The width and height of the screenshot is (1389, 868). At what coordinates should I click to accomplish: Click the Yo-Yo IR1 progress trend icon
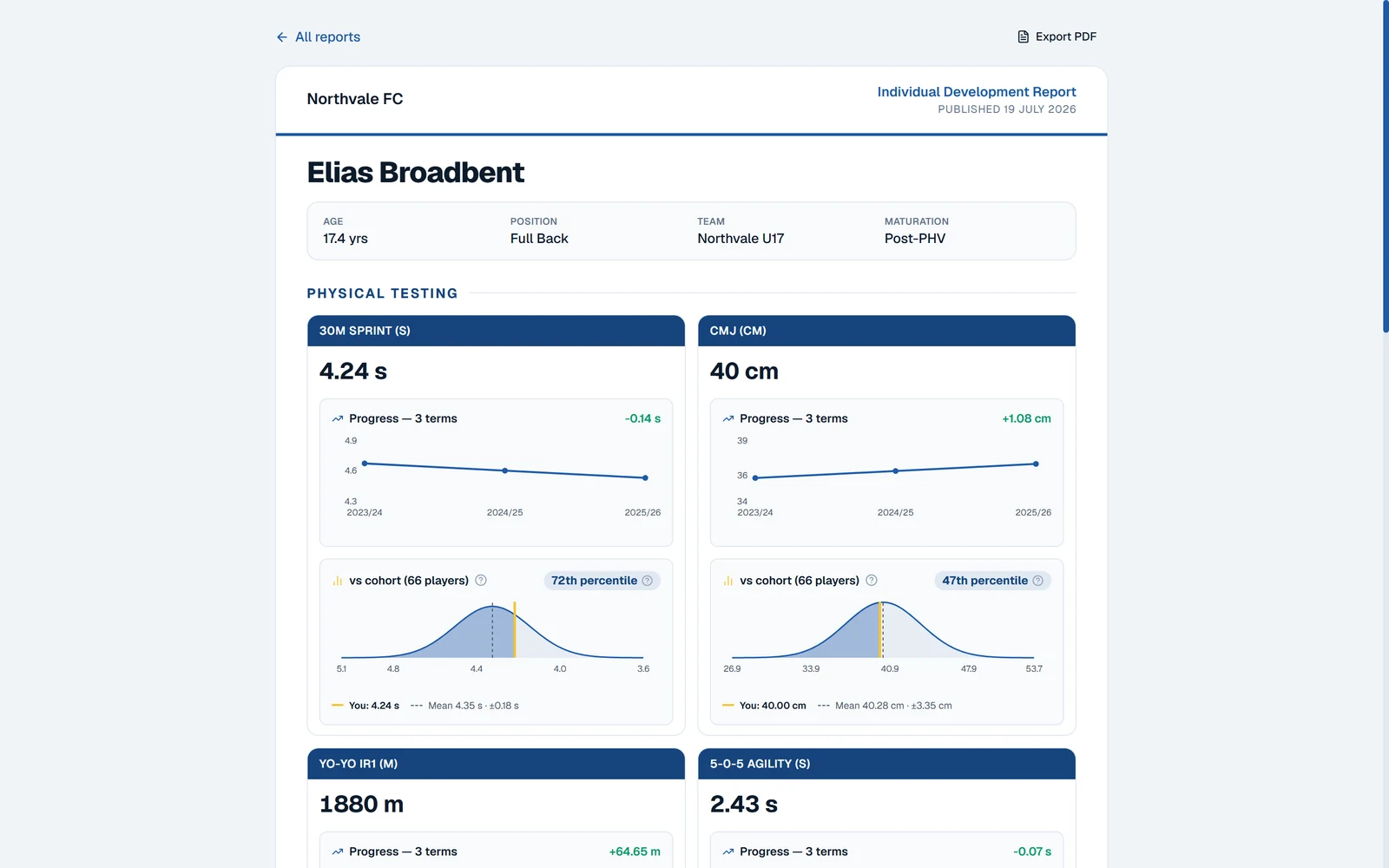tap(338, 852)
